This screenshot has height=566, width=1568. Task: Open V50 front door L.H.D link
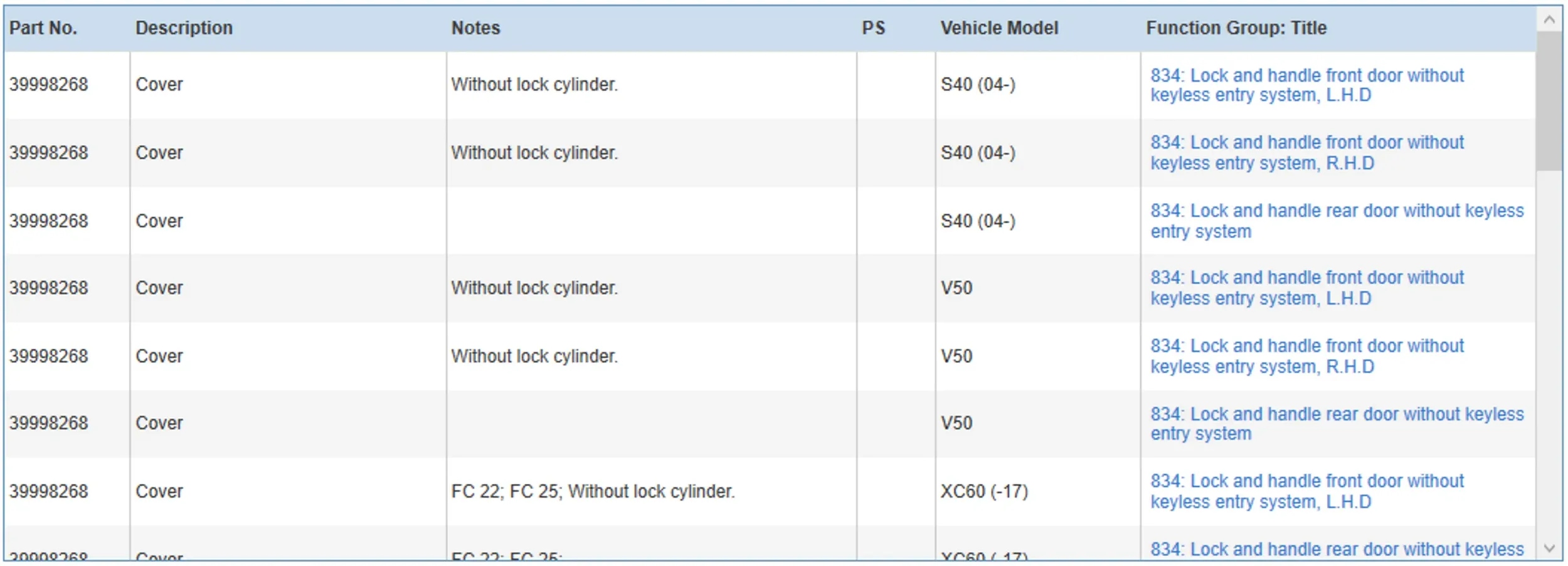tap(1306, 288)
